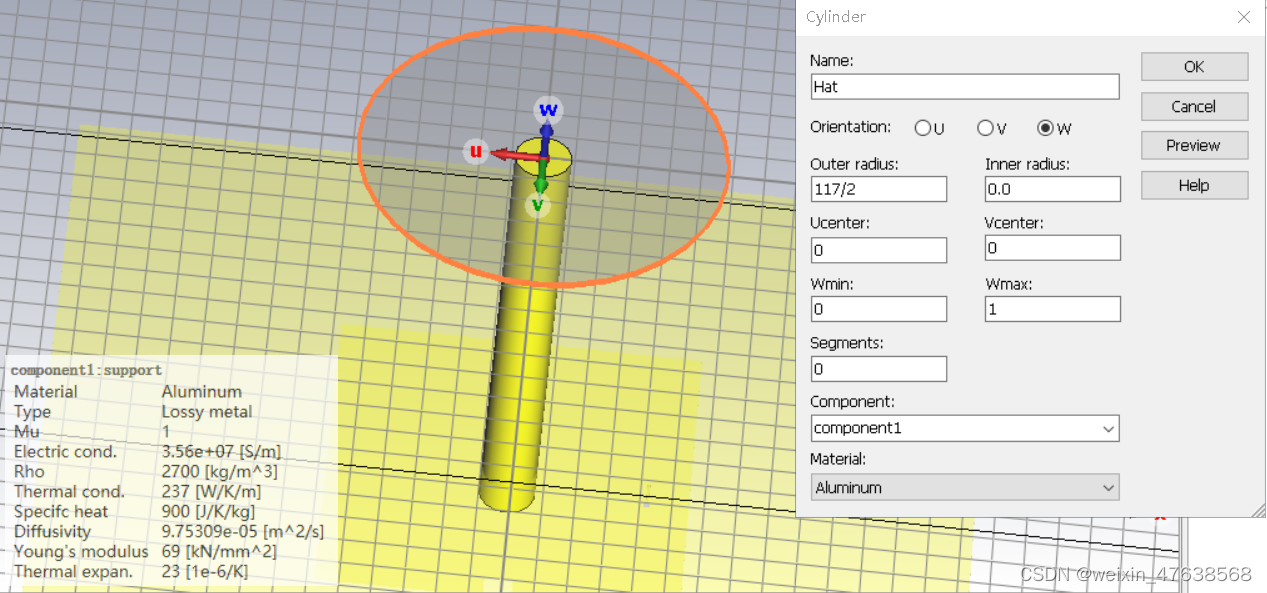Viewport: 1267px width, 593px height.
Task: Click the Rho 2700 value
Action: point(219,472)
